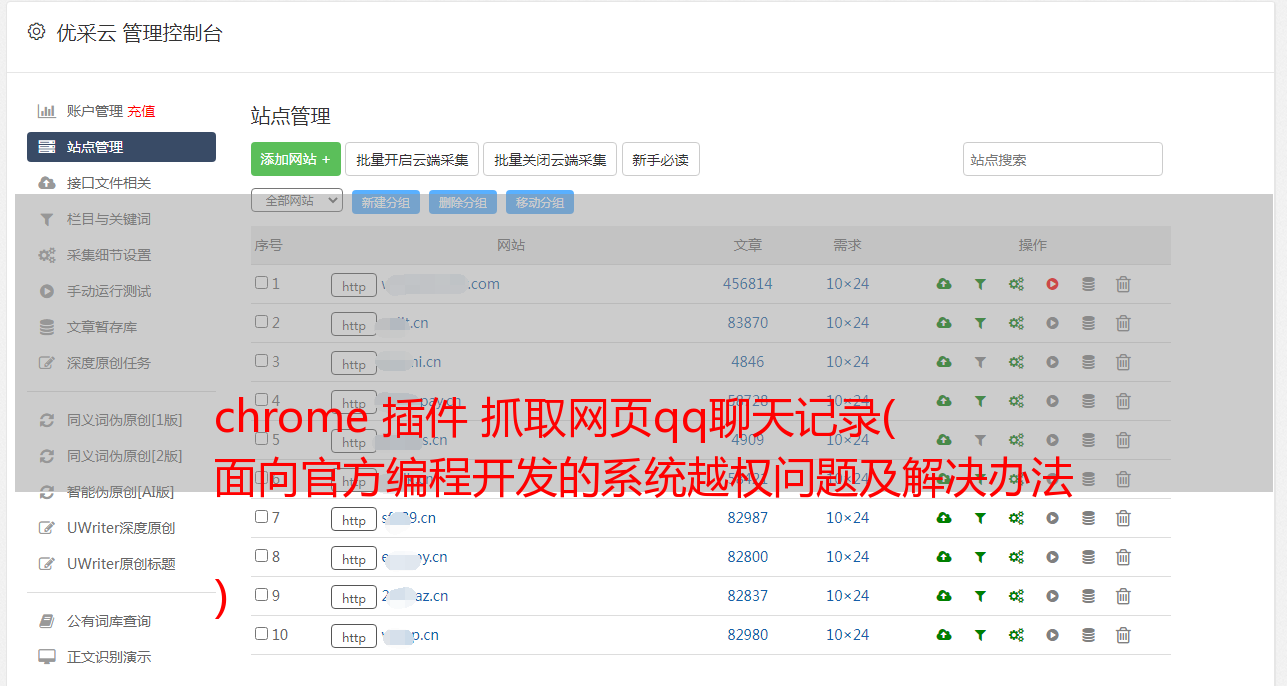The image size is (1287, 686).
Task: Click the gear icon beside 优采云 管理控制台
Action: click(36, 32)
